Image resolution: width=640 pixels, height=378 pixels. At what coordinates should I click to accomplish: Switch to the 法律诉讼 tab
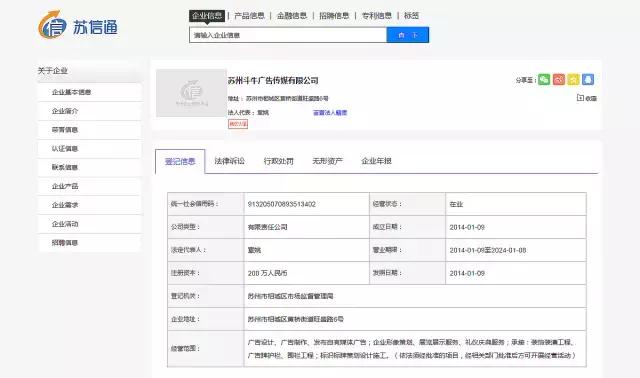229,161
